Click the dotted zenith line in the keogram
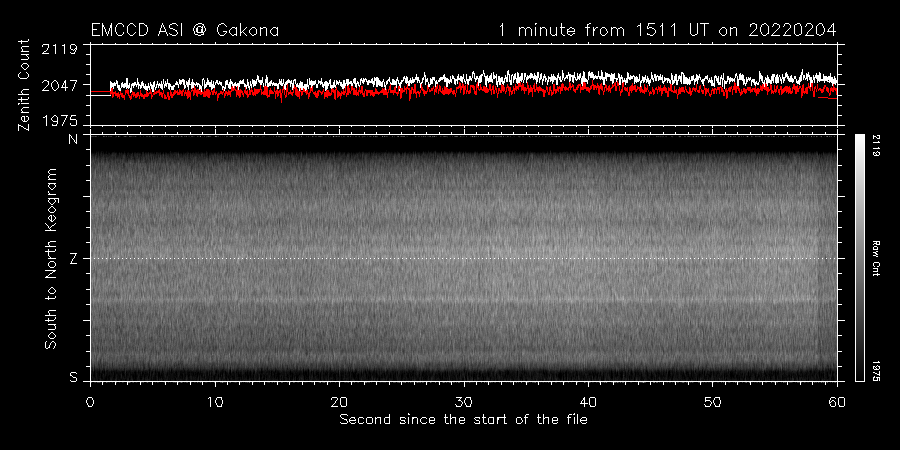 point(464,258)
